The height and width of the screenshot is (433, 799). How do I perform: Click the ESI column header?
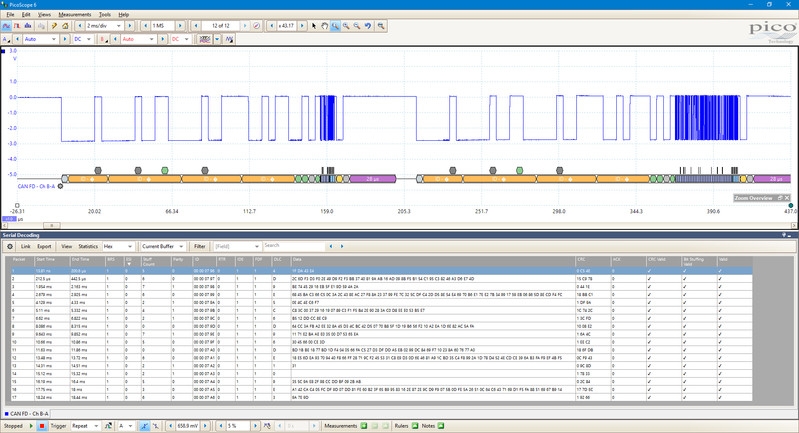(131, 261)
